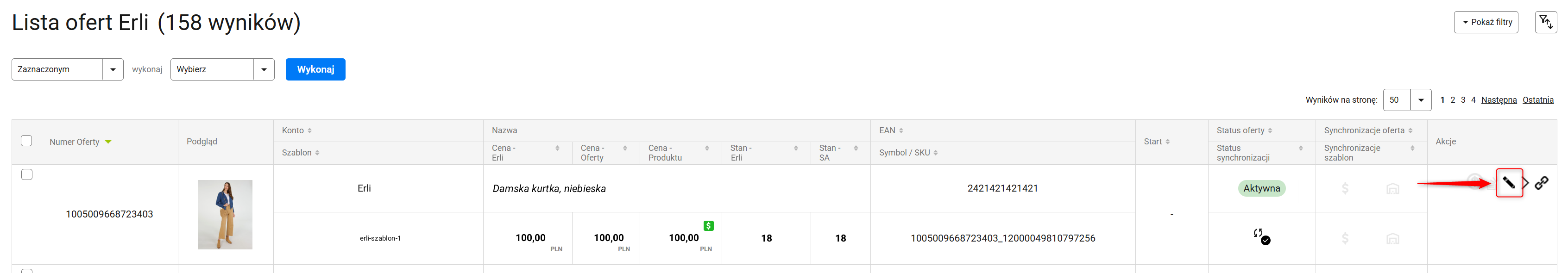The width and height of the screenshot is (1568, 273).
Task: Click the green dollar badge above Cena Produktu
Action: pyautogui.click(x=709, y=226)
